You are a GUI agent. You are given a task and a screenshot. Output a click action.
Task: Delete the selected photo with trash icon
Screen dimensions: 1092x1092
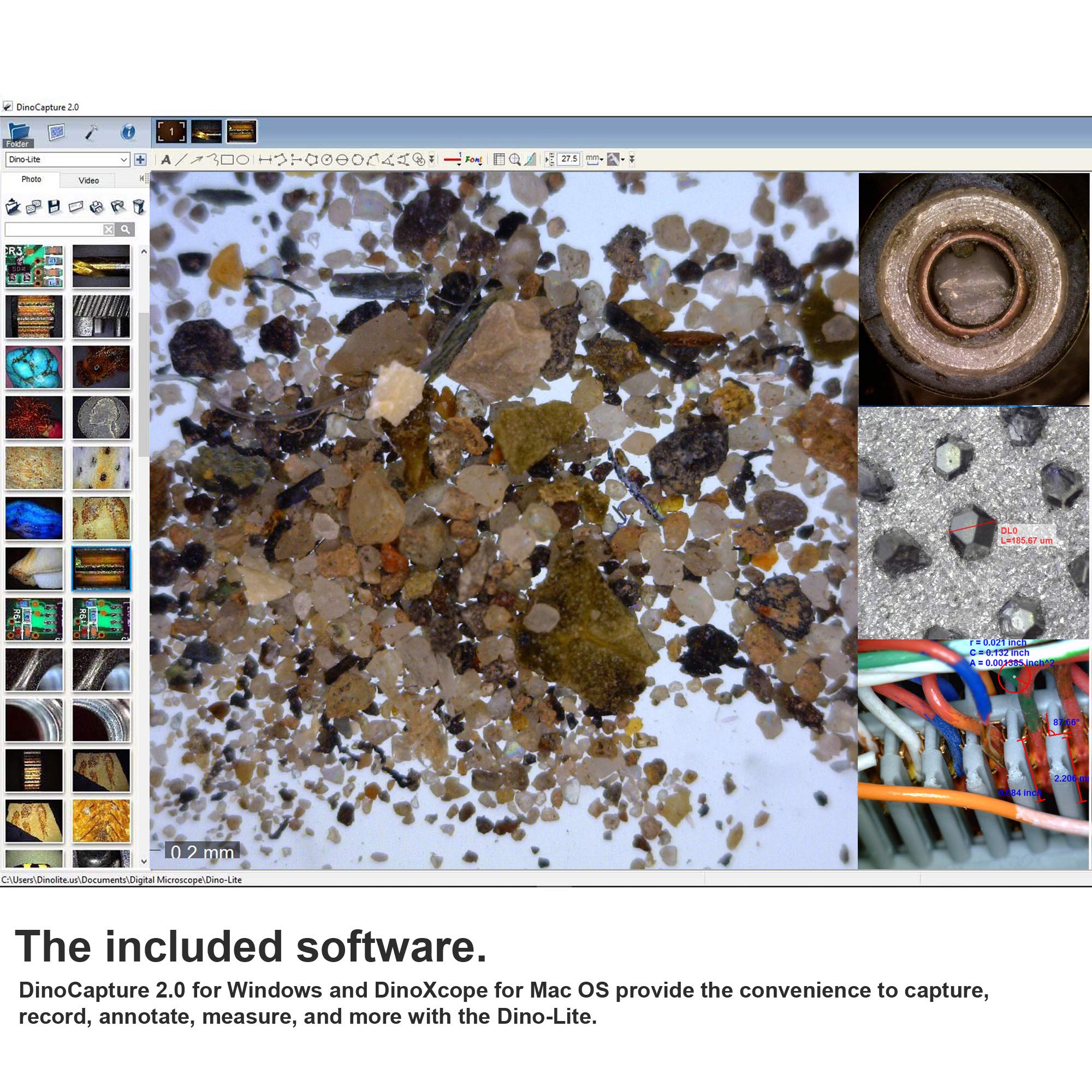(x=139, y=207)
